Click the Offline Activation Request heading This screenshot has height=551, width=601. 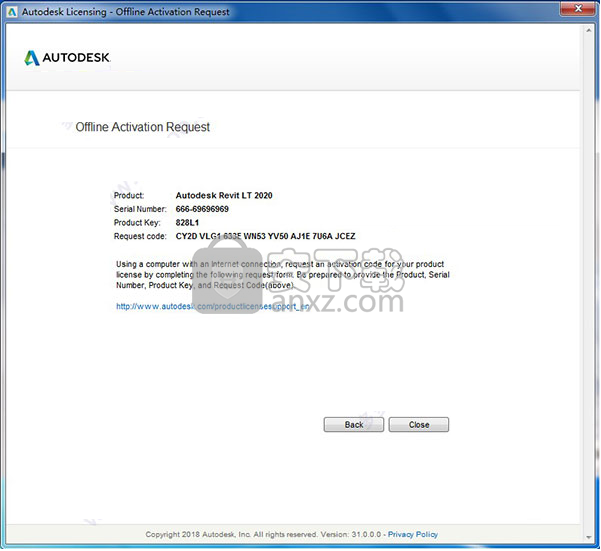143,127
